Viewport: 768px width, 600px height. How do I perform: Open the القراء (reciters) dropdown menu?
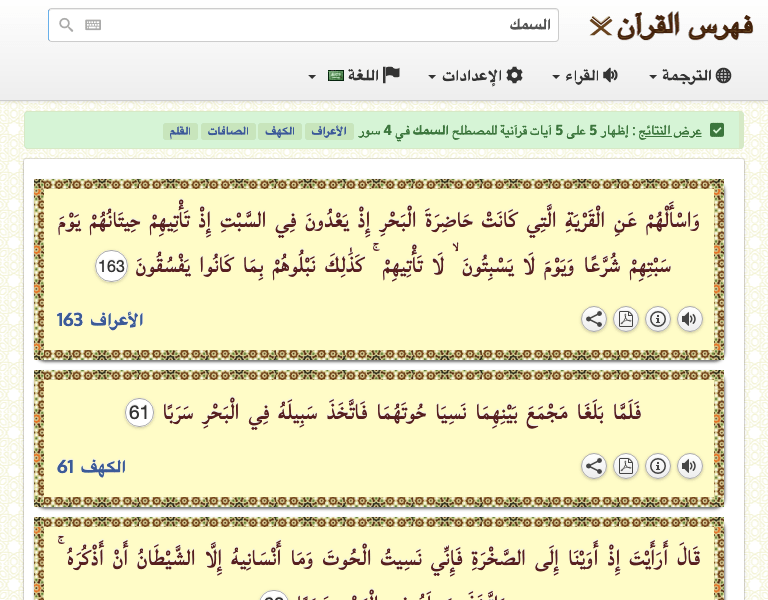point(585,76)
